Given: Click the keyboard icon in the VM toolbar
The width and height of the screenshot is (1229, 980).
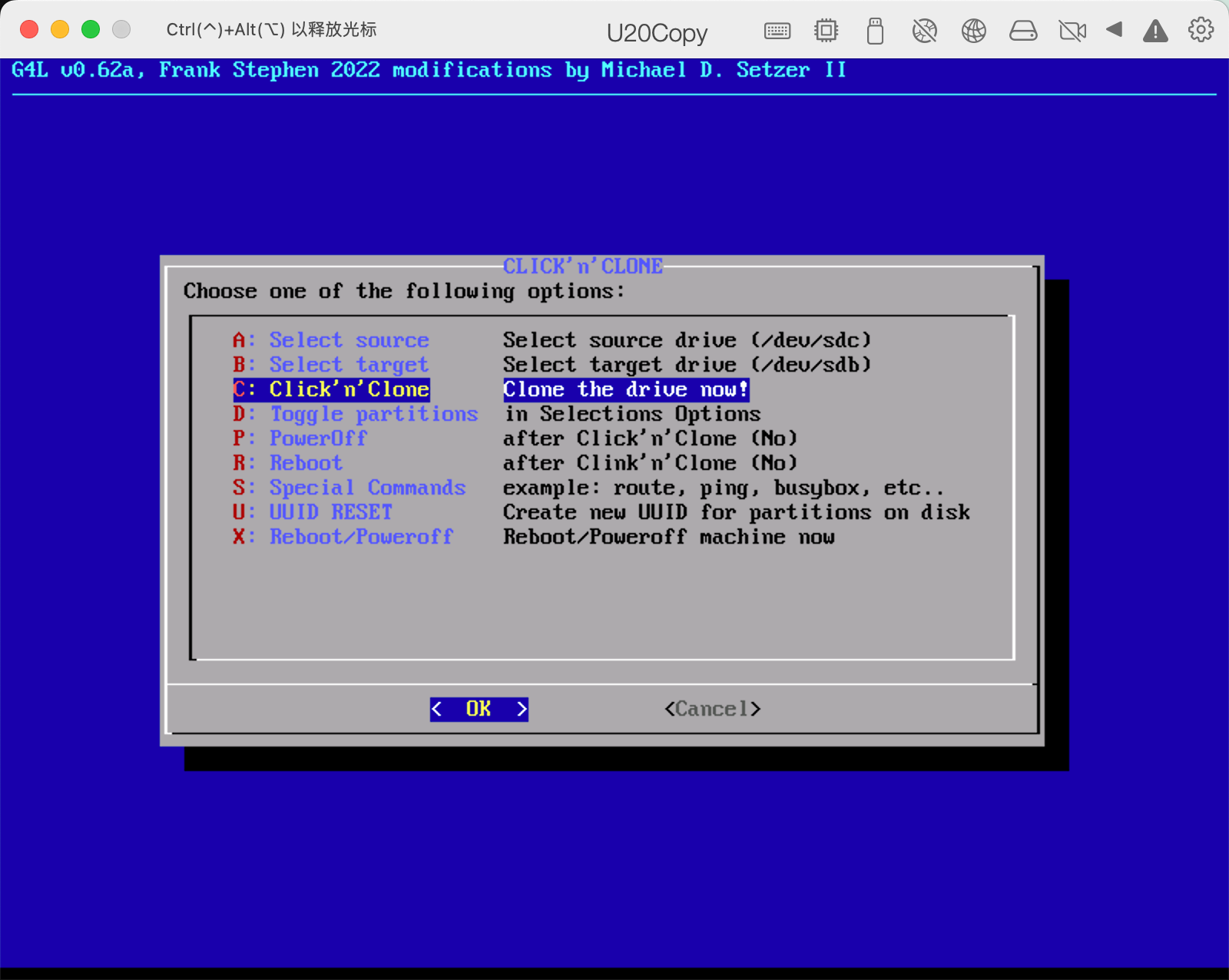Looking at the screenshot, I should point(777,31).
